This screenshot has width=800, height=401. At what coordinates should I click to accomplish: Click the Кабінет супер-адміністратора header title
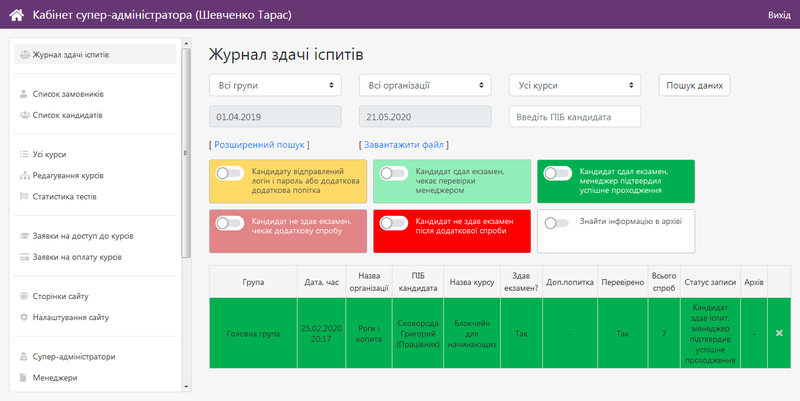162,15
